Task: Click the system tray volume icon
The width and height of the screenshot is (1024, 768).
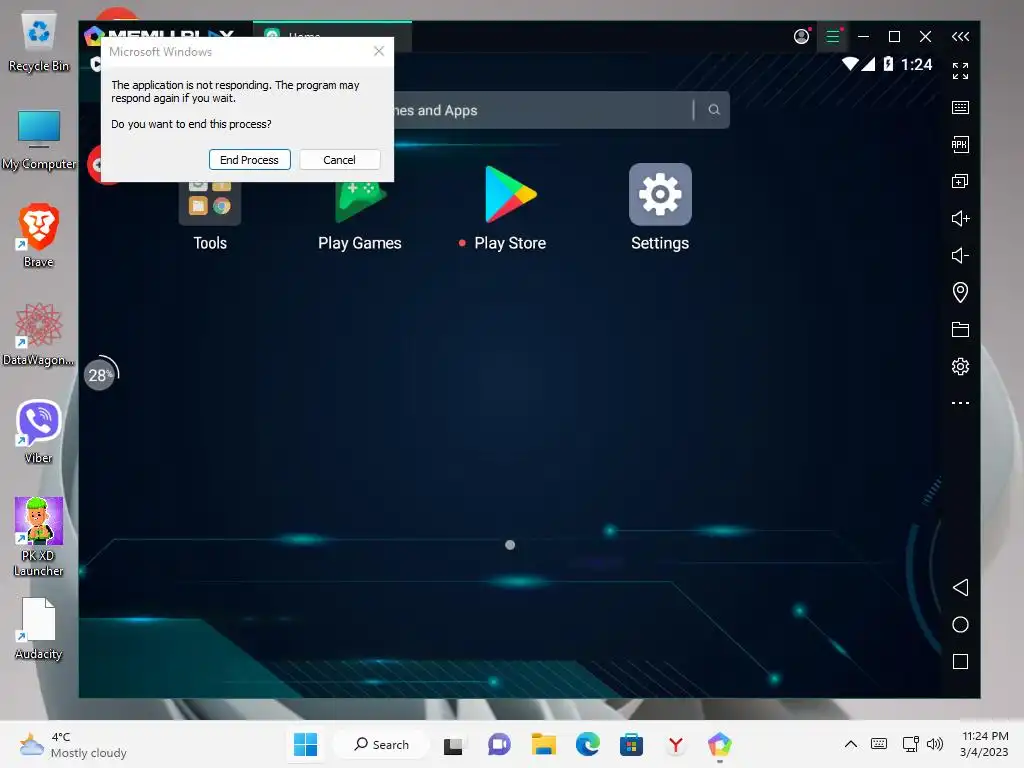Action: (935, 744)
